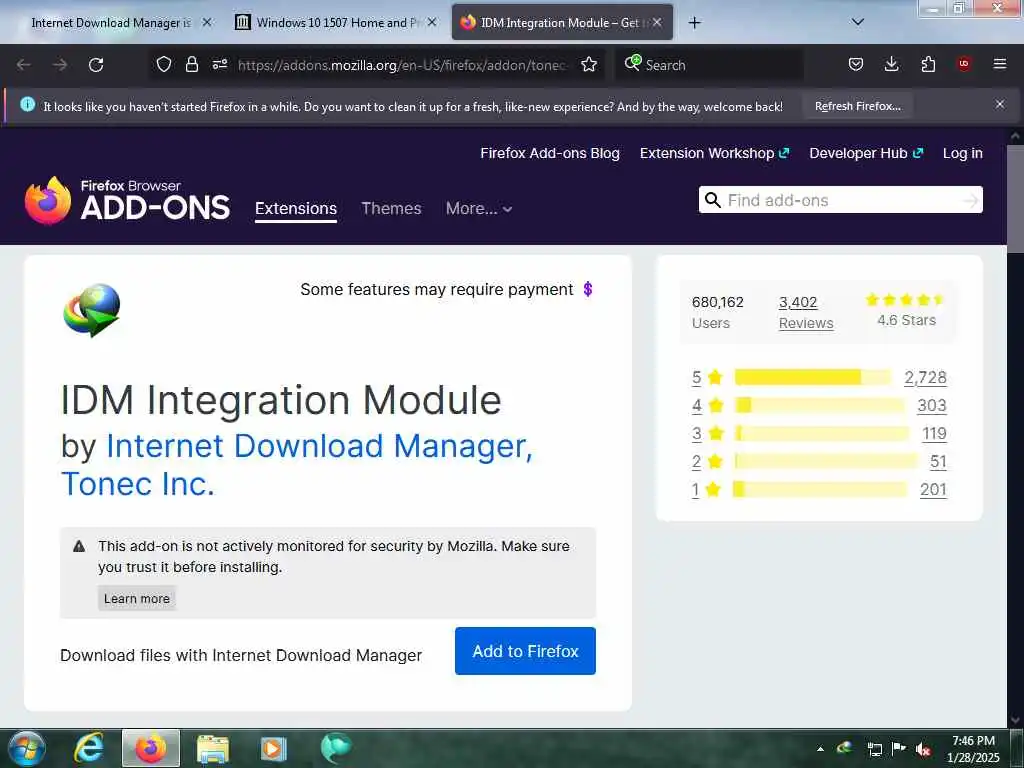
Task: Click the 3 star rating label
Action: tap(708, 433)
